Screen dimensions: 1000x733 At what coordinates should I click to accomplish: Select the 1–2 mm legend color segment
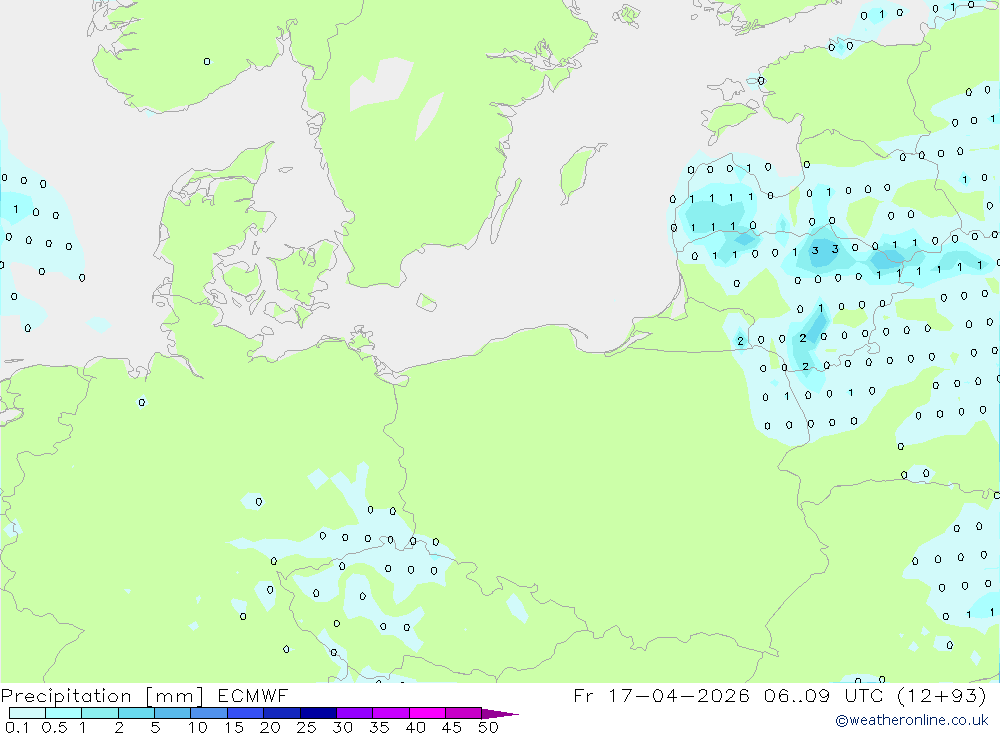click(x=100, y=713)
